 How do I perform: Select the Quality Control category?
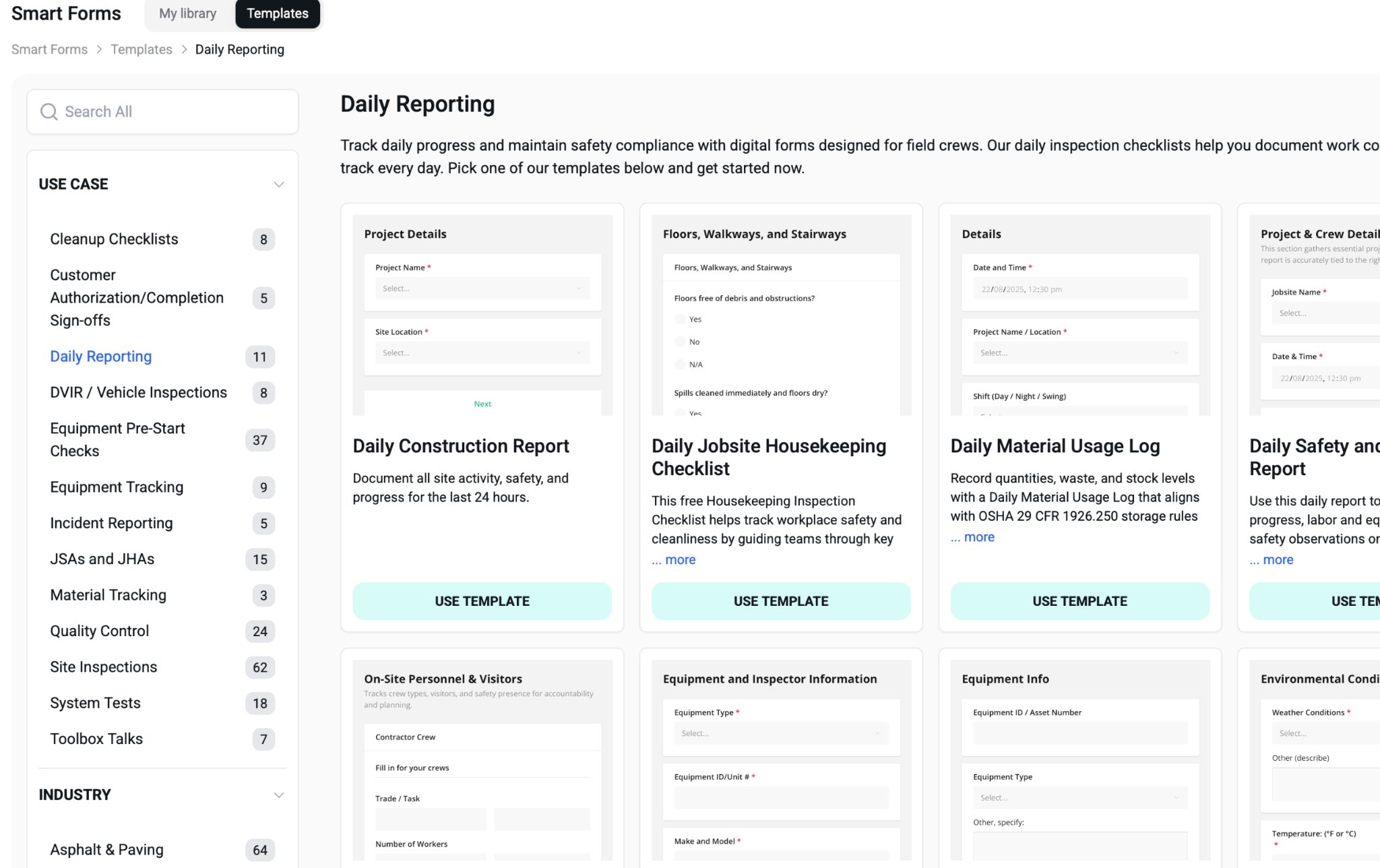click(x=162, y=631)
